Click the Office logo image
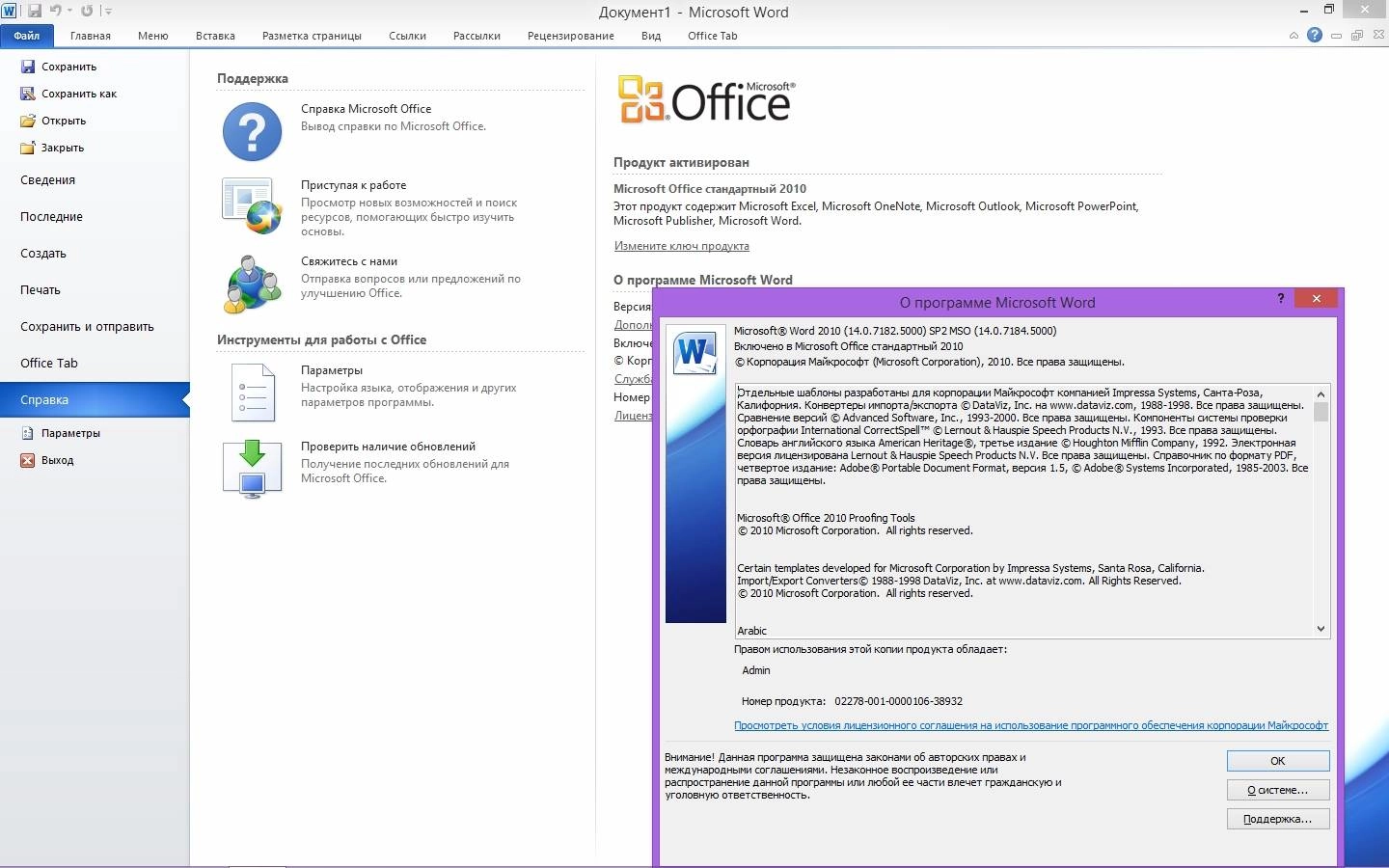This screenshot has height=868, width=1389. click(706, 100)
